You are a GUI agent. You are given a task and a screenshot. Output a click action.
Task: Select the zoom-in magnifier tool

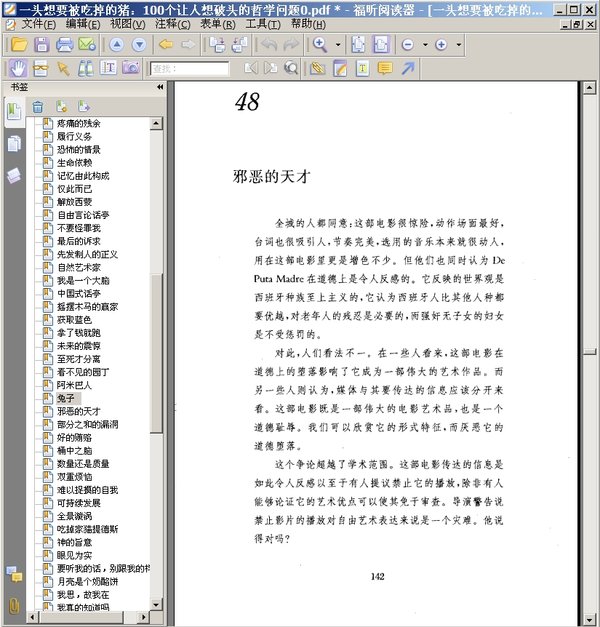(320, 44)
